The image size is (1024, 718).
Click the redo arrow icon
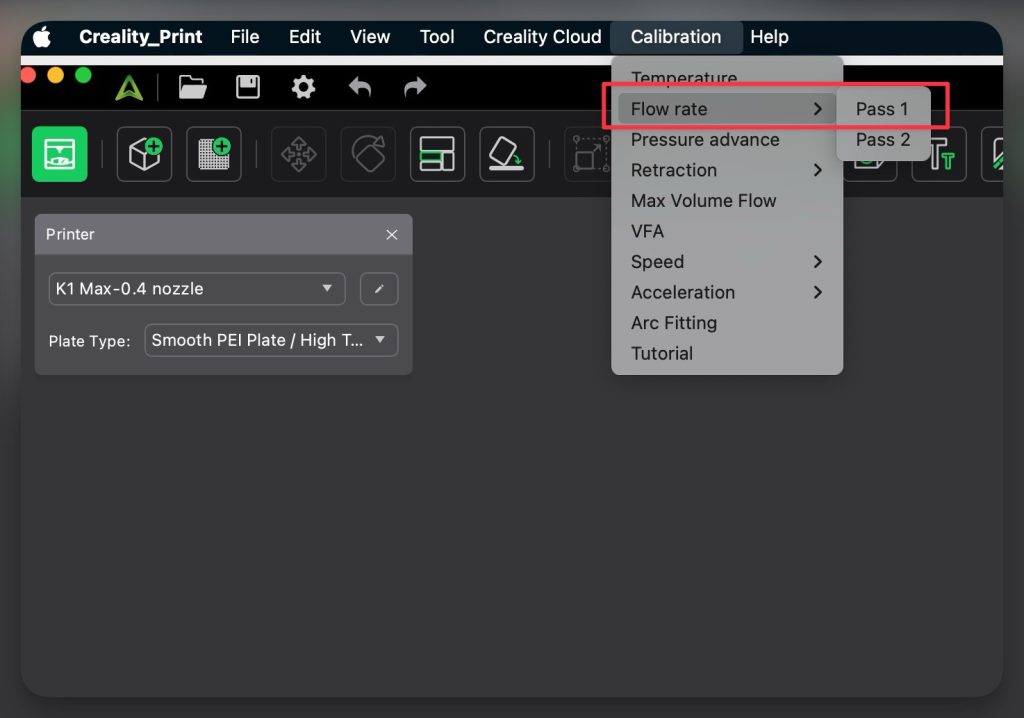pyautogui.click(x=415, y=88)
